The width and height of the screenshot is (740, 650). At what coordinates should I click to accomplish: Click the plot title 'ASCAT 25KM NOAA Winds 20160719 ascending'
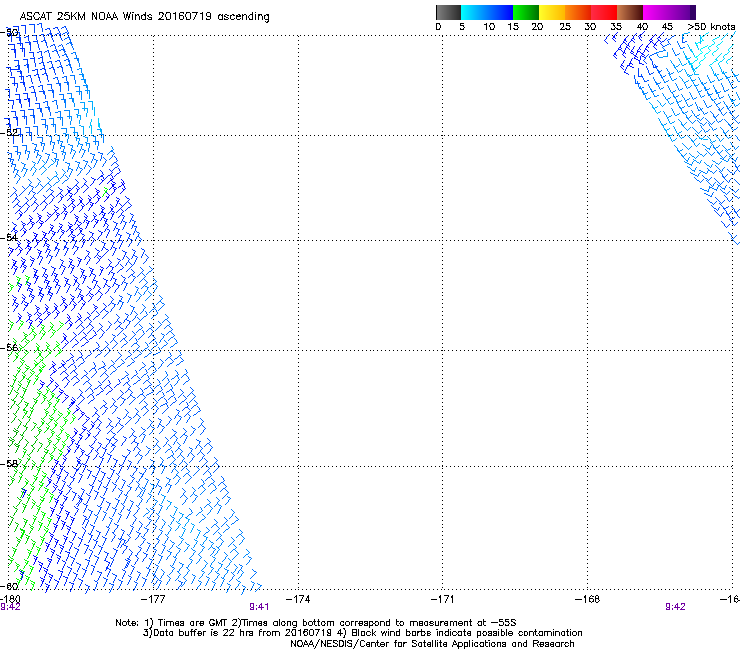144,17
